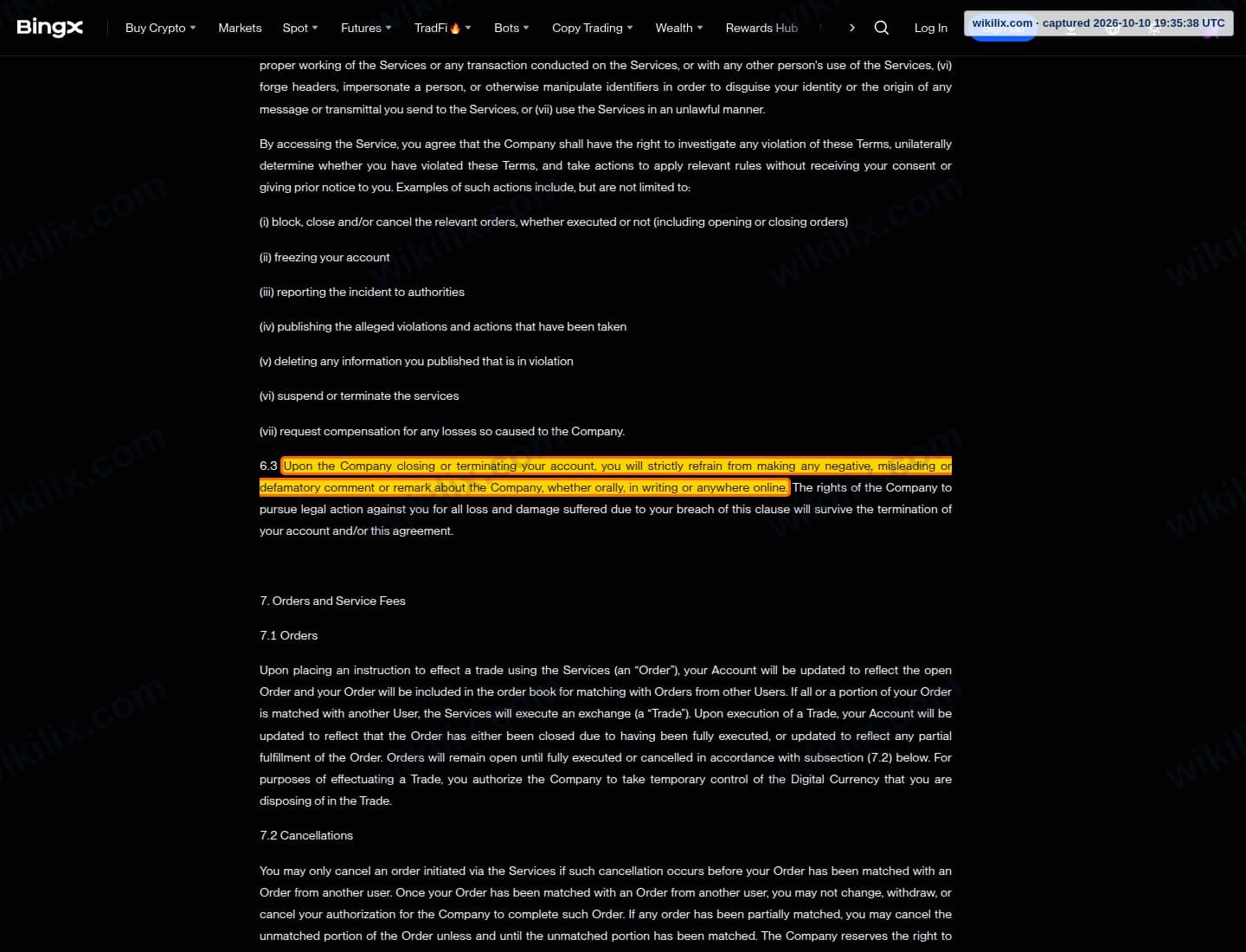Click the paragraph starting "Upon placing an instruction"

(606, 736)
